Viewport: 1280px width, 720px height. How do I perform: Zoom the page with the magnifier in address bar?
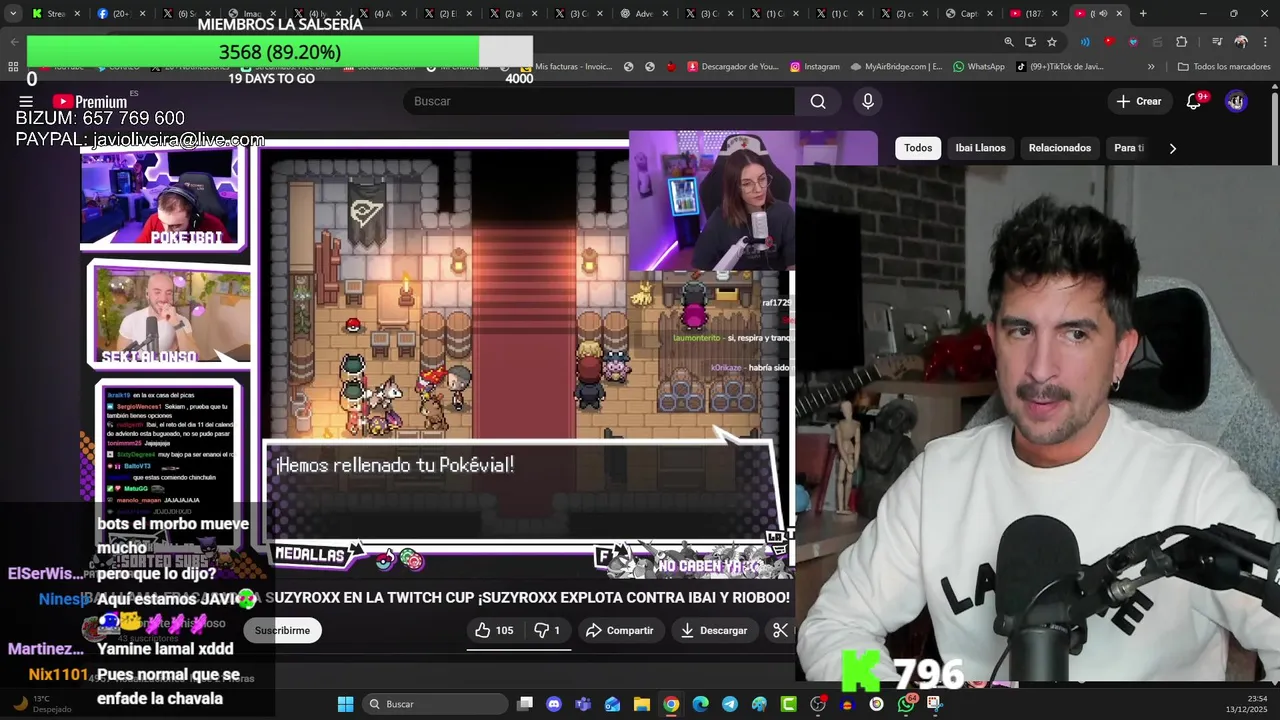1008,42
